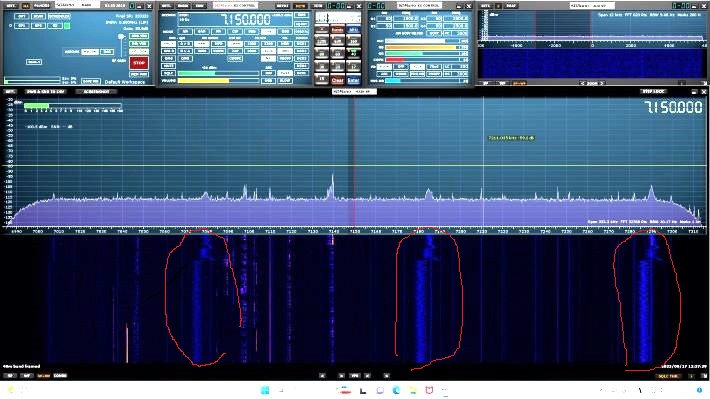Select the blue MHz key on keypad
This screenshot has height=399, width=710.
click(x=354, y=30)
